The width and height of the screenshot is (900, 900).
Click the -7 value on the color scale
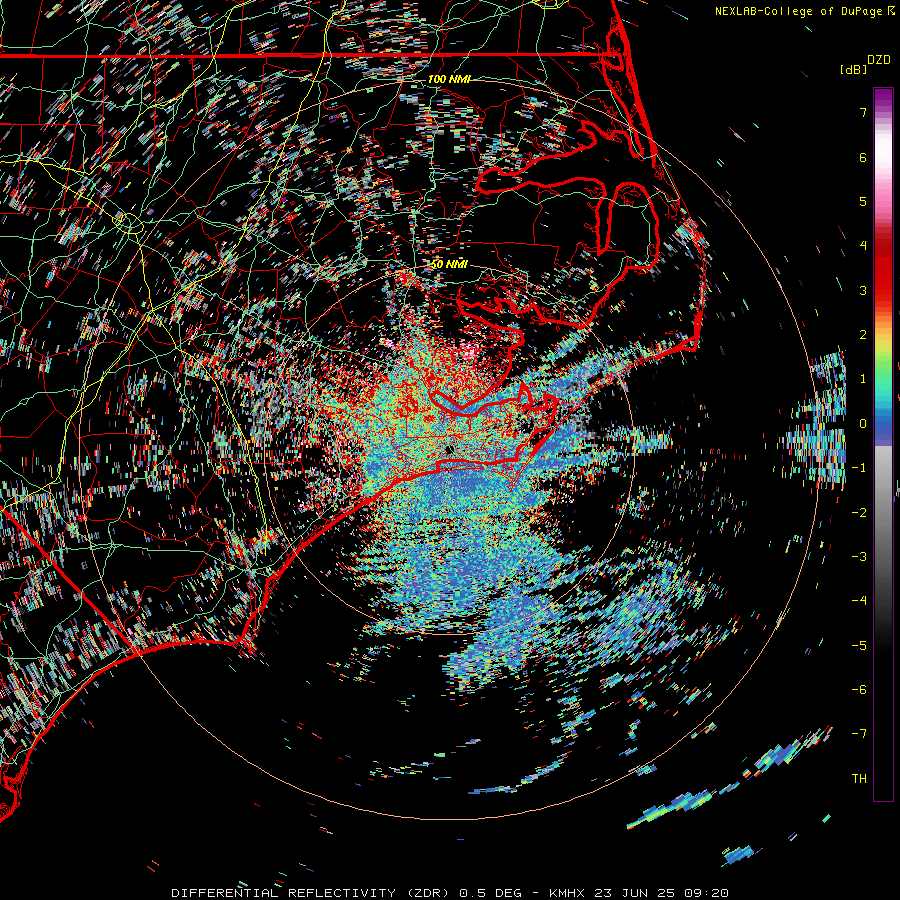(x=859, y=734)
